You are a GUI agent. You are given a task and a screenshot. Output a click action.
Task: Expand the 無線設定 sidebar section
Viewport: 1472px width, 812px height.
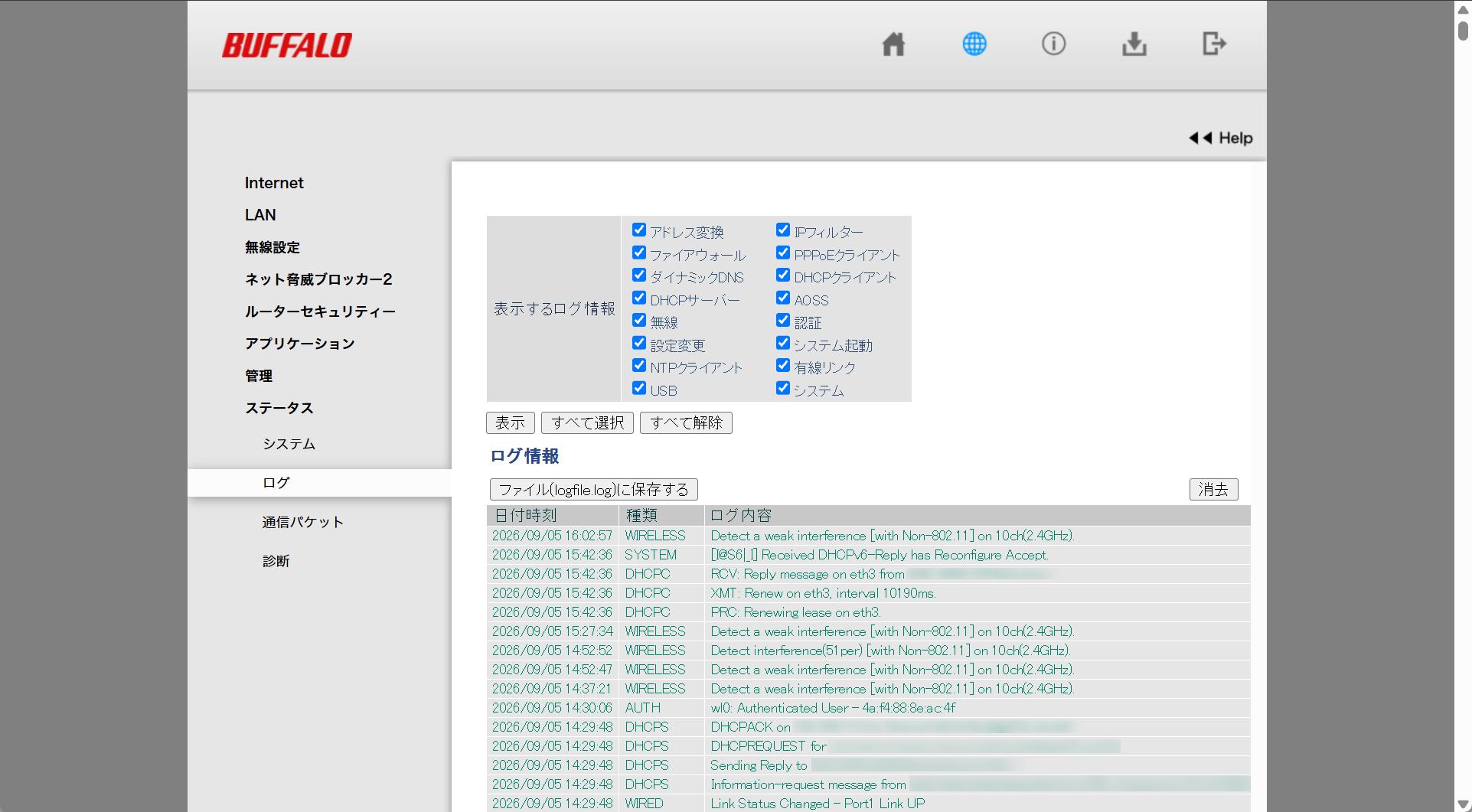point(273,247)
